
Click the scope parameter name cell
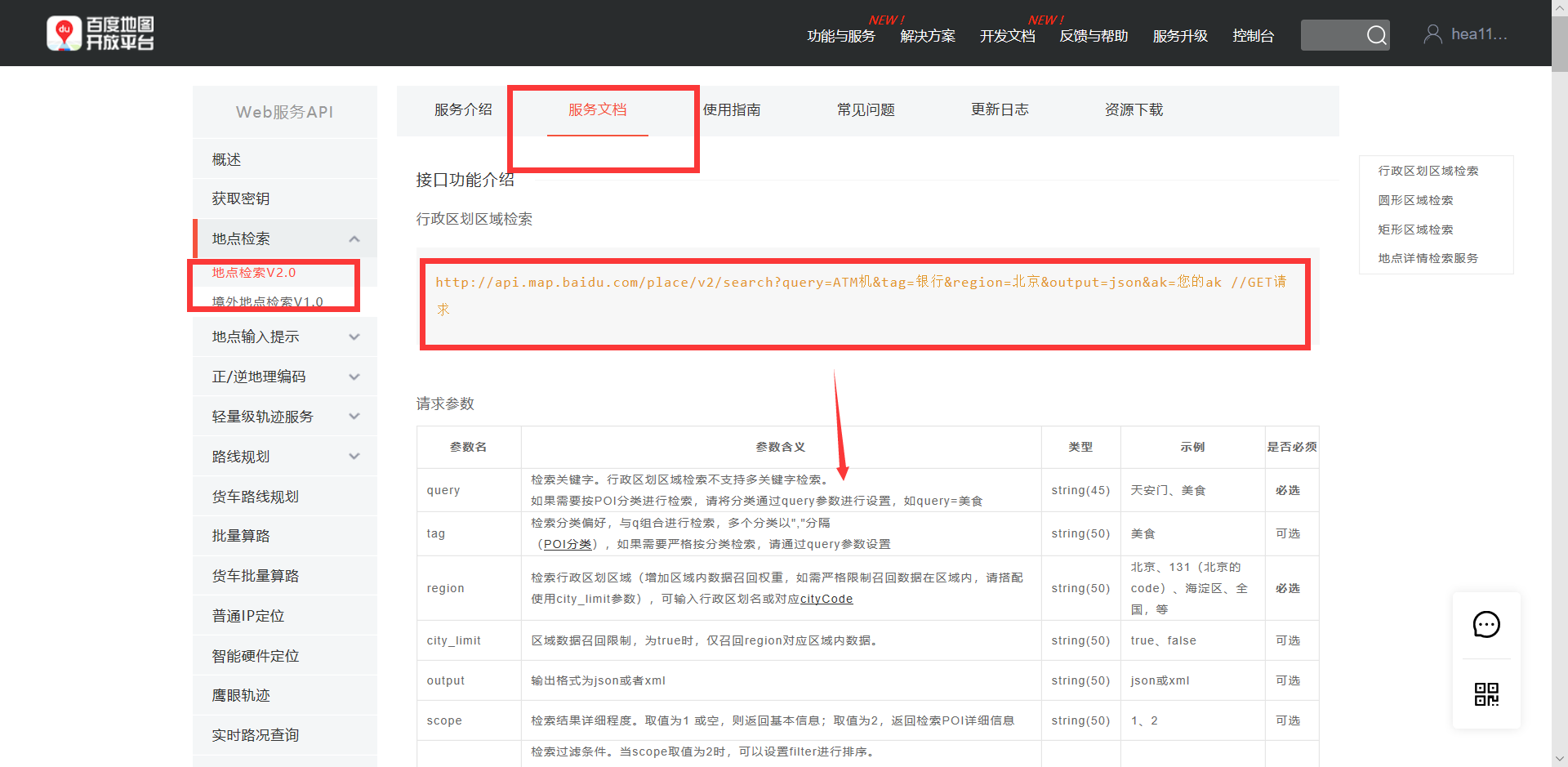469,720
